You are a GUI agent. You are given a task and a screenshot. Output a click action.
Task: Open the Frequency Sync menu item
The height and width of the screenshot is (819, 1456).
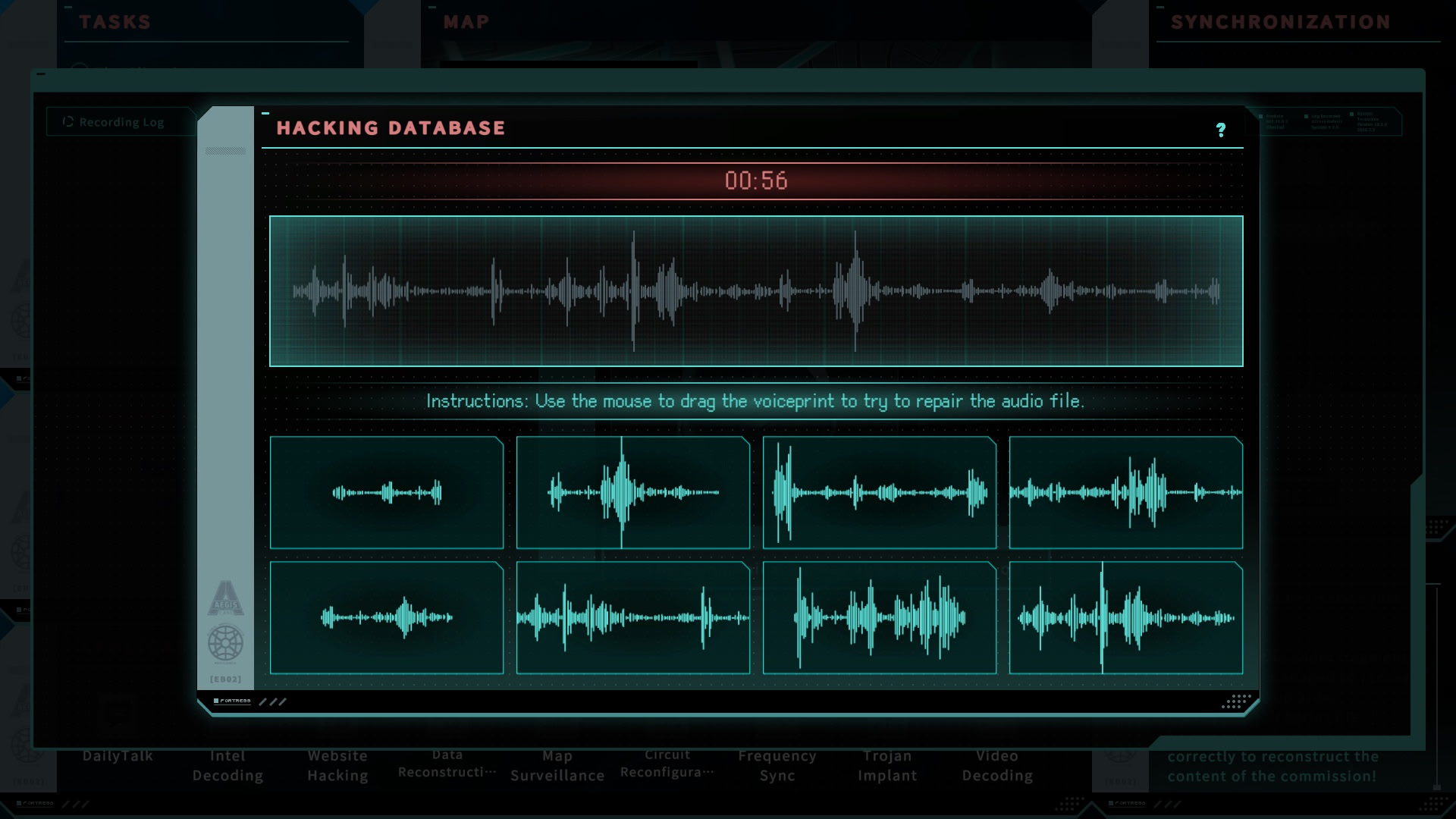click(x=777, y=765)
